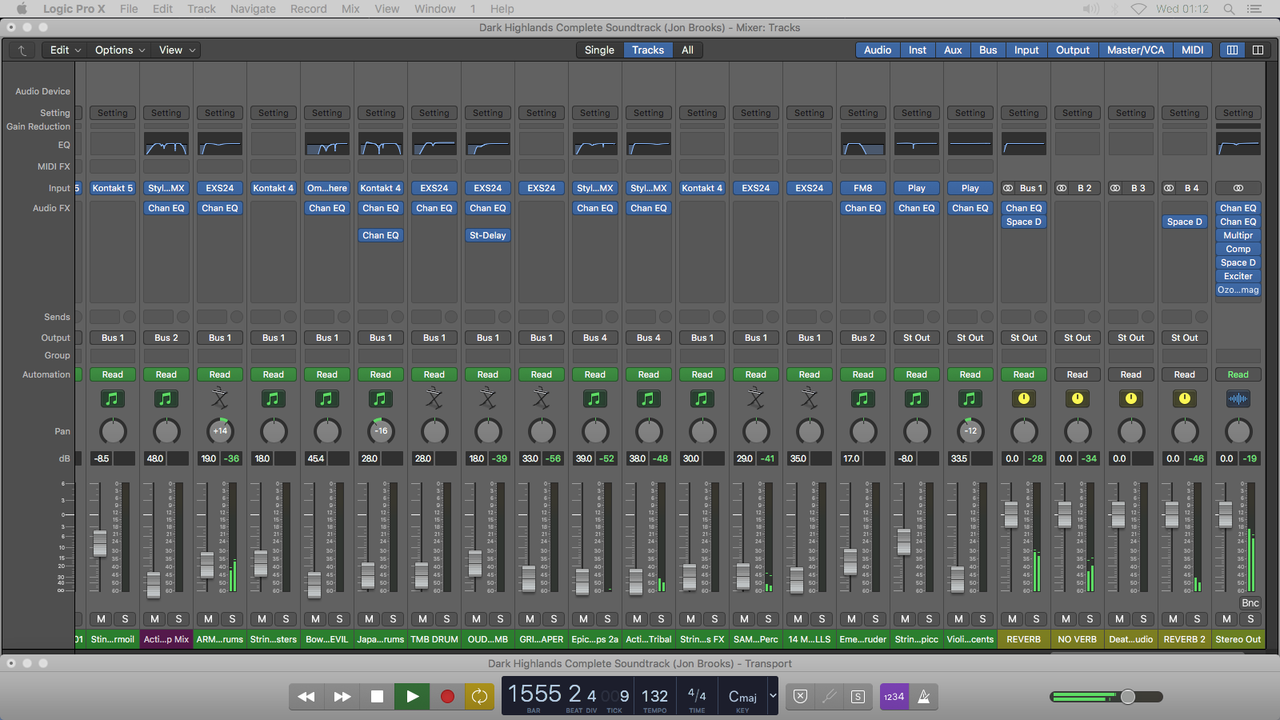This screenshot has height=720, width=1280.
Task: Click the Solo S button in Transport
Action: coord(857,696)
